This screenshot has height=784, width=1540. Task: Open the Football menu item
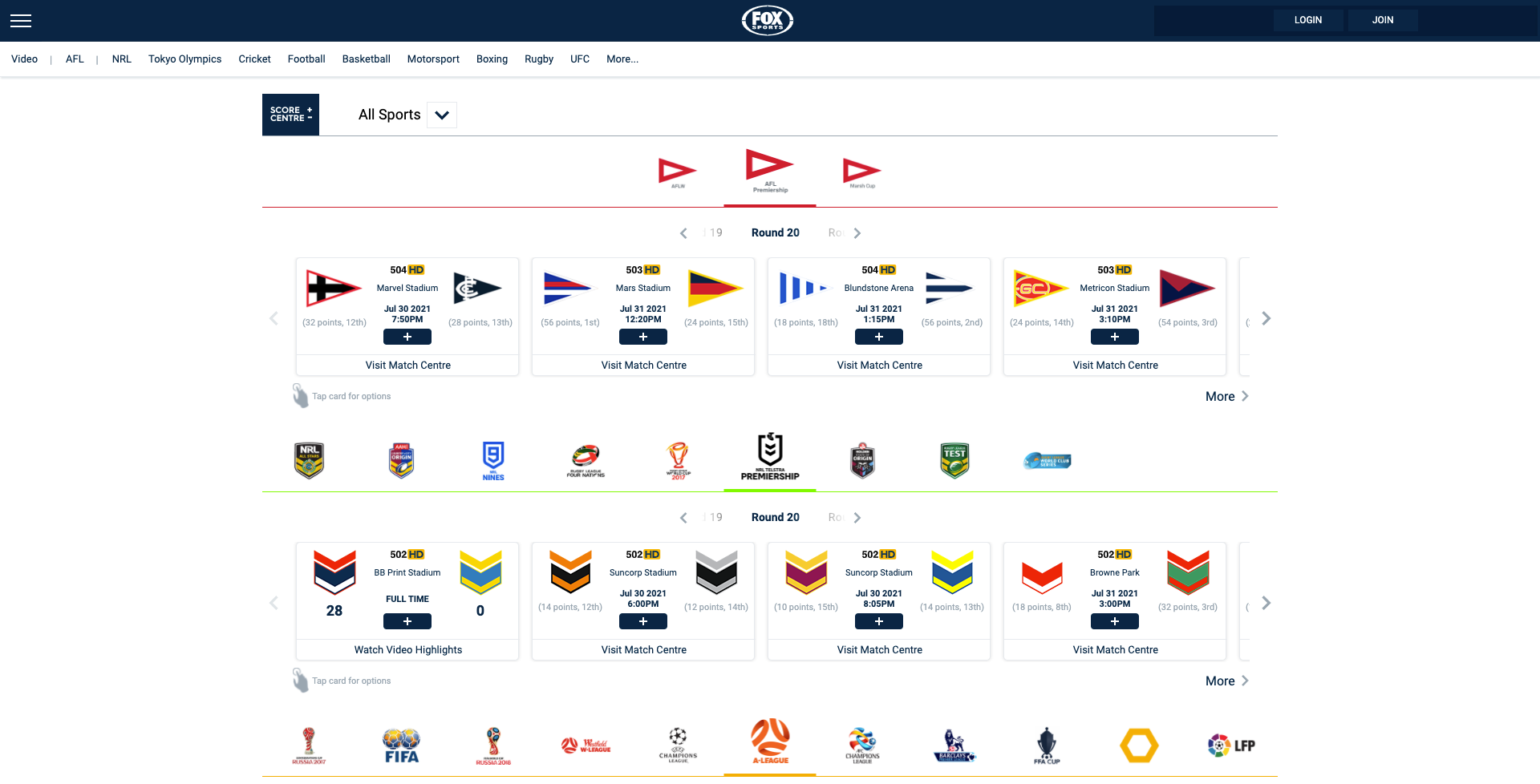tap(306, 59)
